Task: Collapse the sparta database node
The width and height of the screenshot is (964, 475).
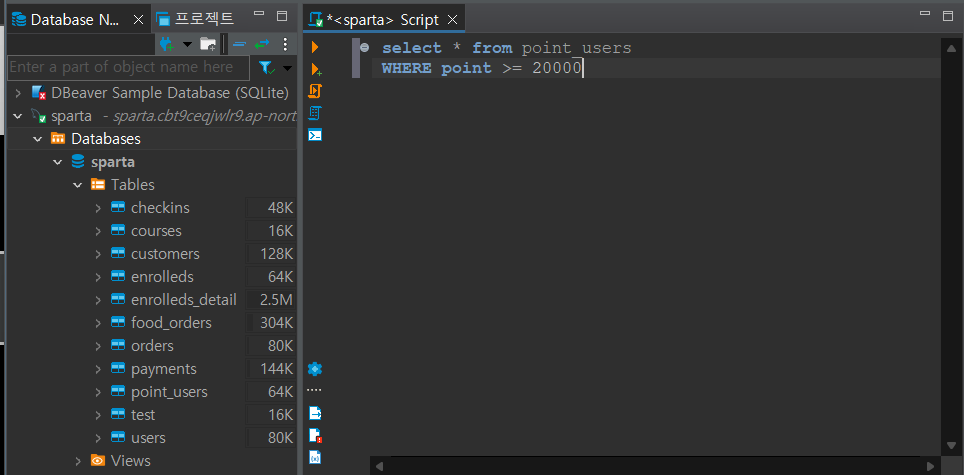Action: (58, 162)
